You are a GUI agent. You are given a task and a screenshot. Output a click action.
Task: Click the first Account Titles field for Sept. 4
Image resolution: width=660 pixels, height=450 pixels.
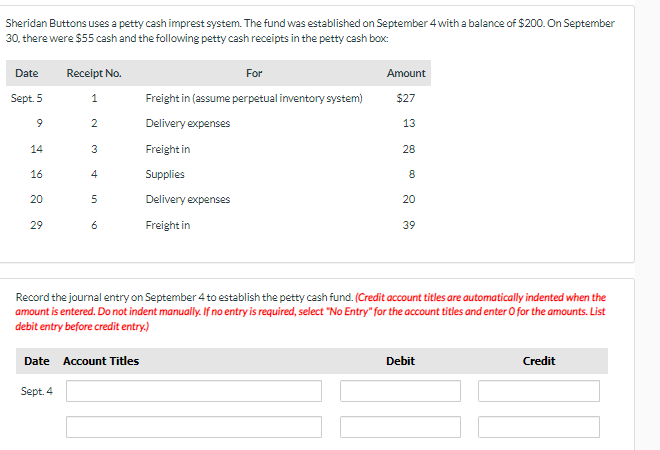(x=194, y=391)
